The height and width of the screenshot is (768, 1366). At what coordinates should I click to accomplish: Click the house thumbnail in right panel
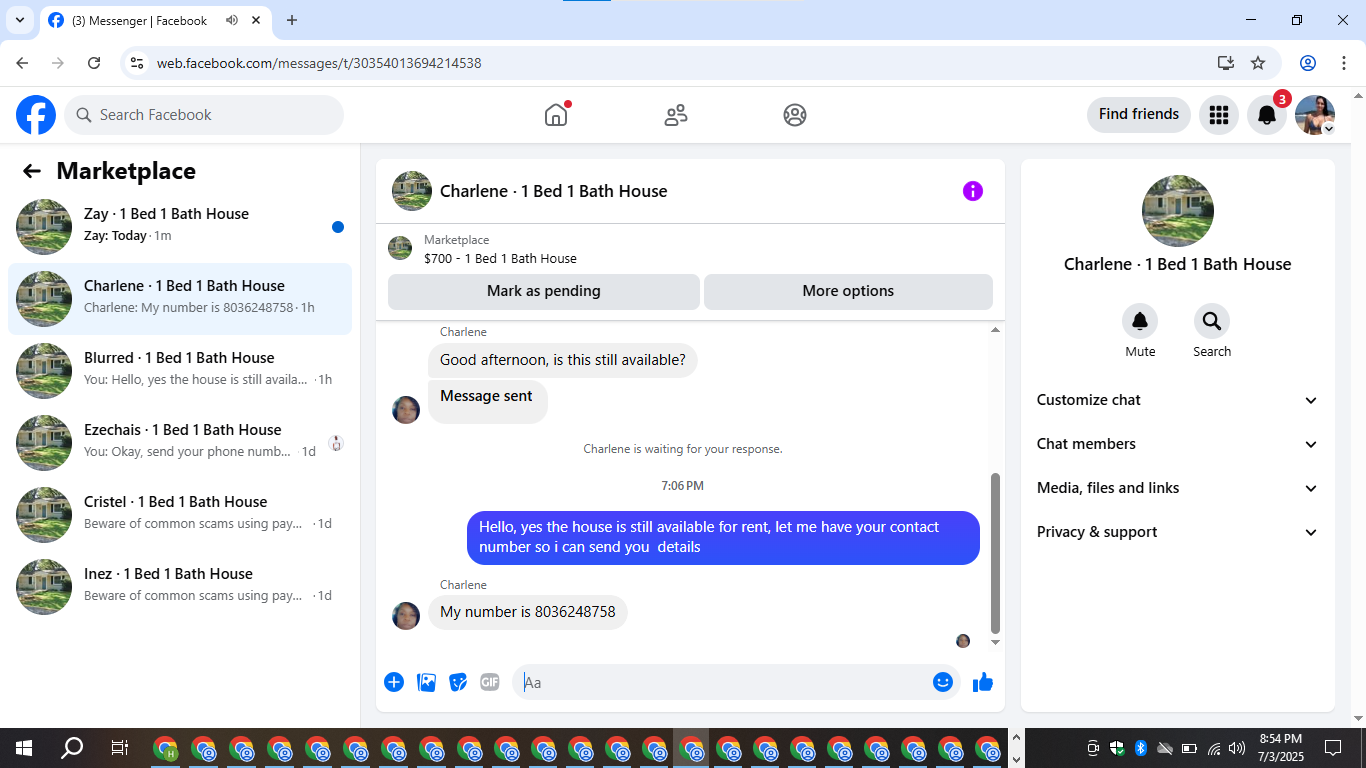pyautogui.click(x=1178, y=211)
